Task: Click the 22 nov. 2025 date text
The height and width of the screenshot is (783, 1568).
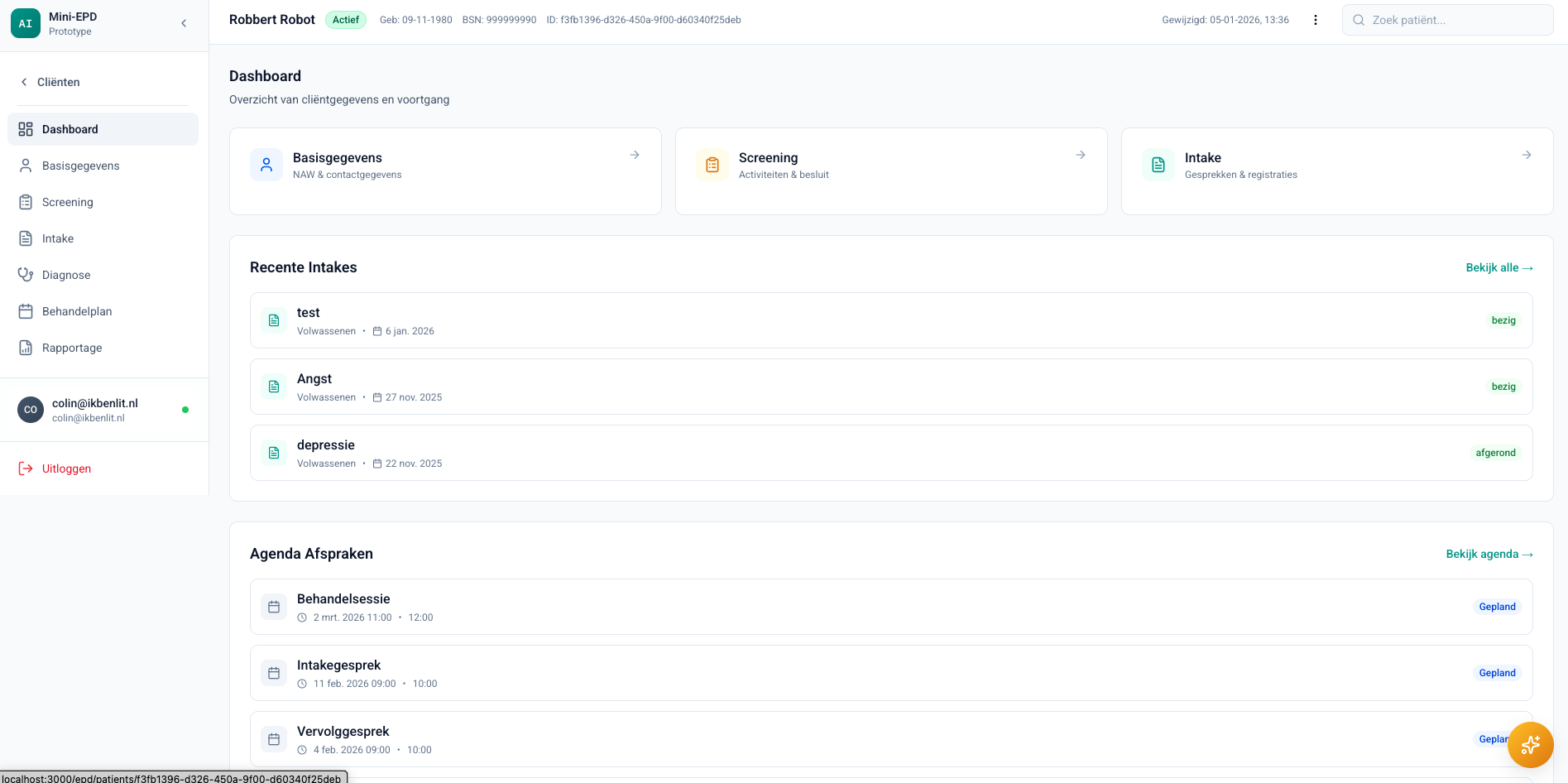Action: point(414,464)
